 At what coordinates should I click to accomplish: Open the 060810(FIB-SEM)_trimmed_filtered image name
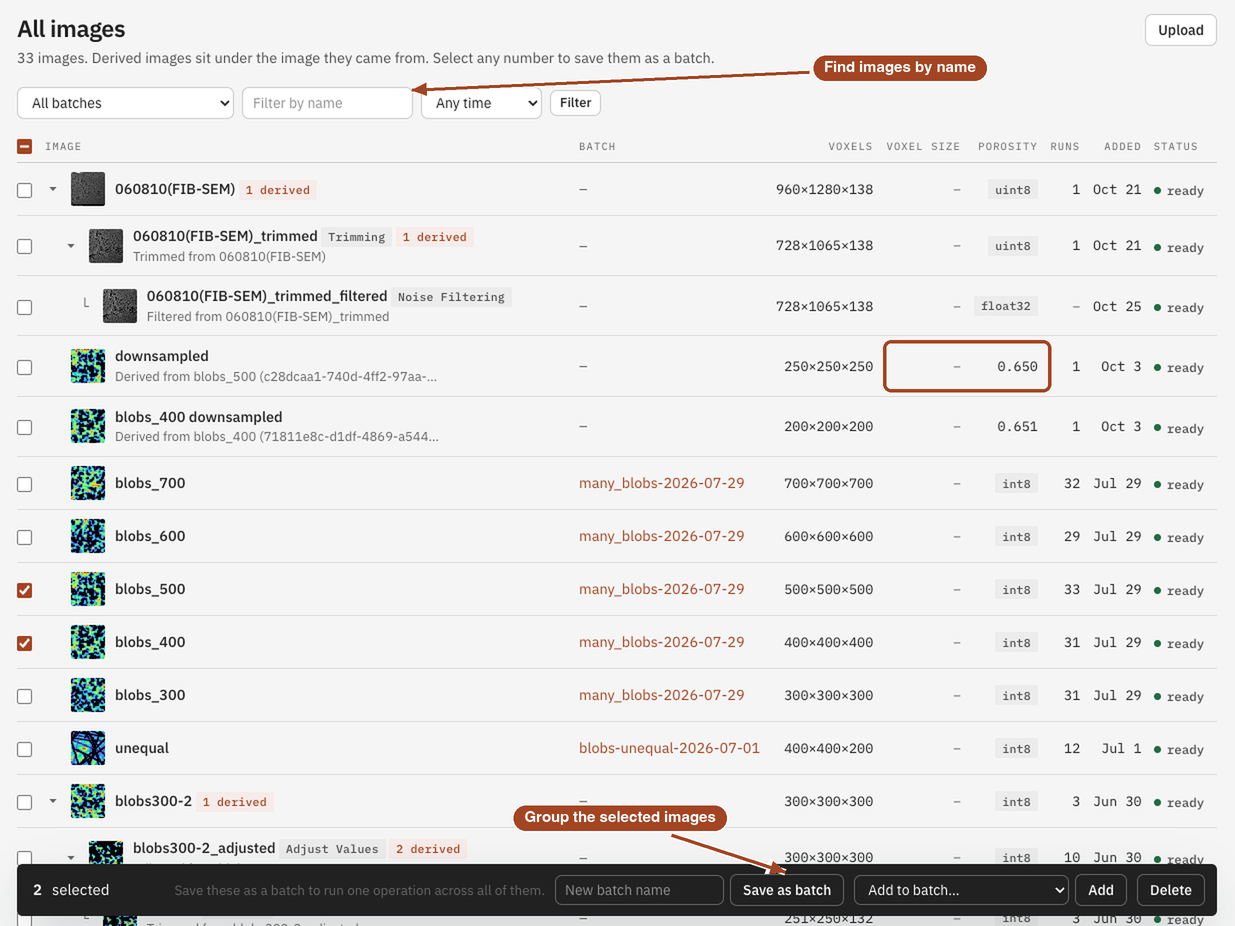pyautogui.click(x=267, y=296)
